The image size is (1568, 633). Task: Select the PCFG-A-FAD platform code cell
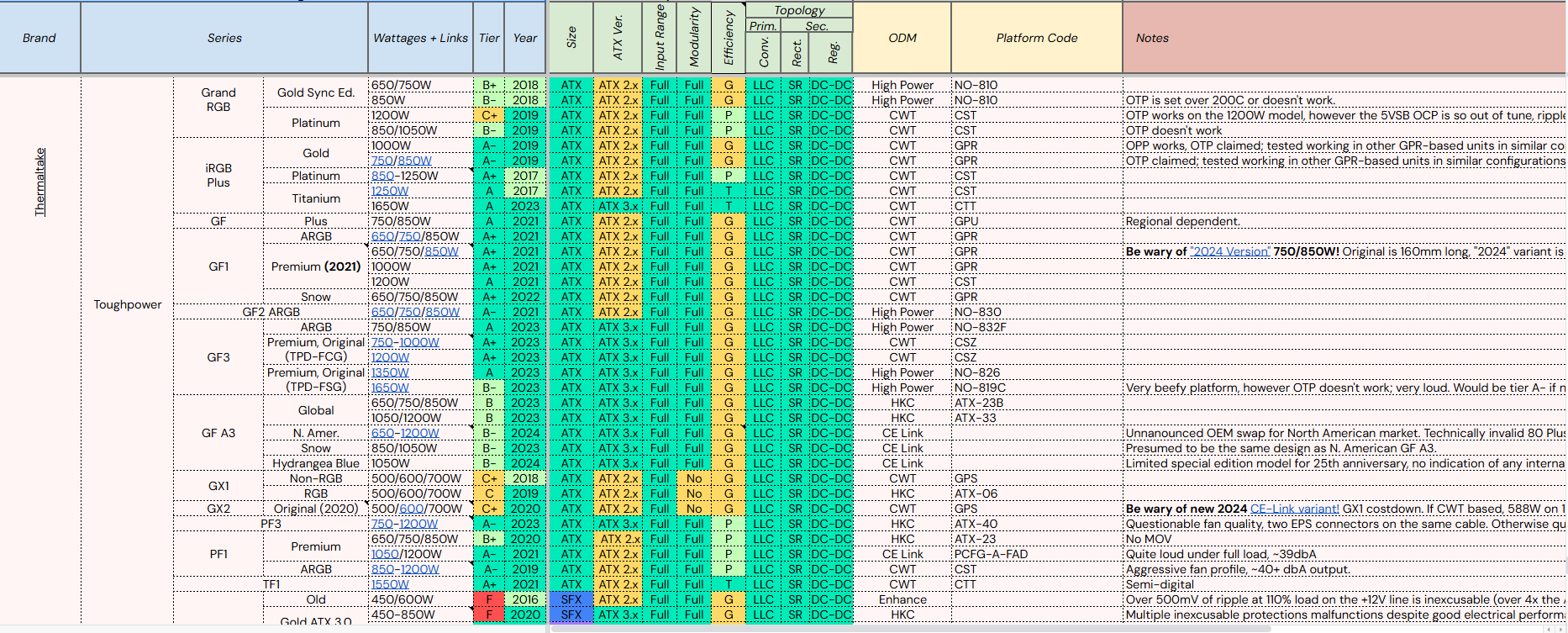tap(1037, 554)
